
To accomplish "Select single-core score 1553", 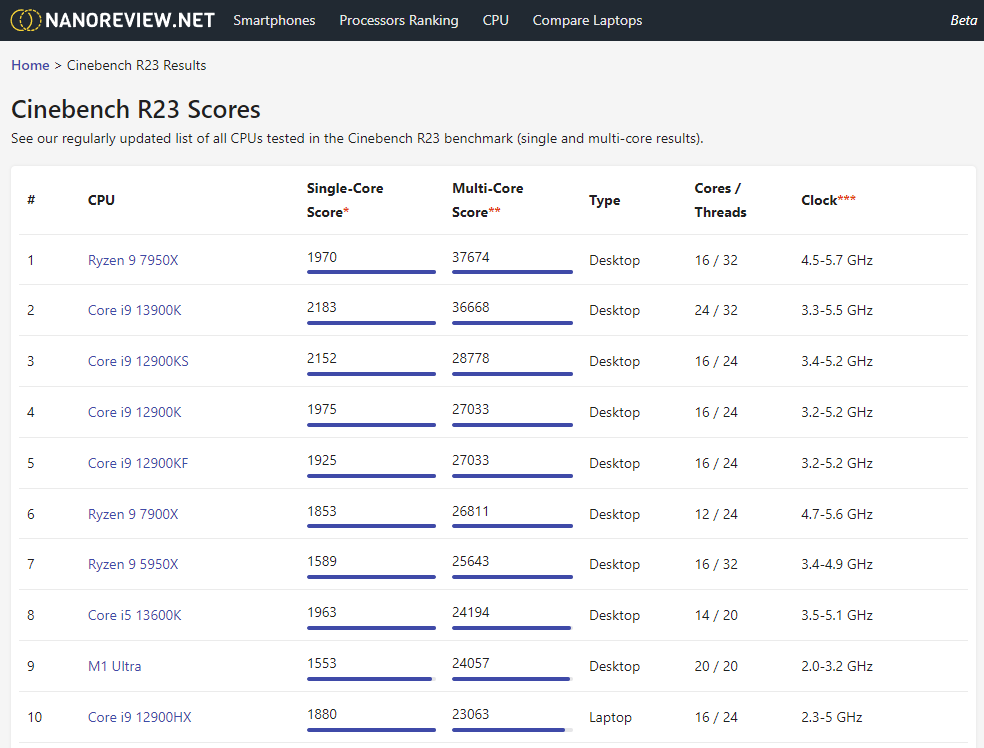I will pos(322,663).
